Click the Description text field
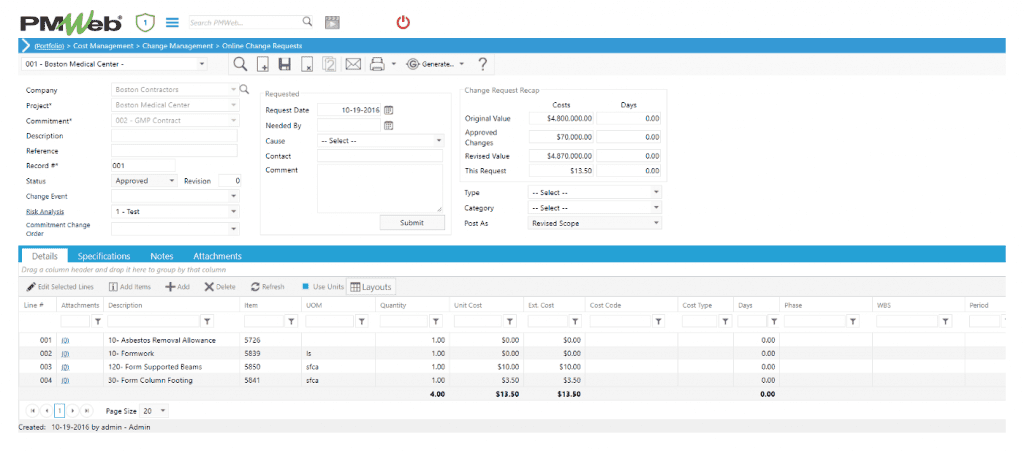Viewport: 1024px width, 453px height. (x=175, y=136)
